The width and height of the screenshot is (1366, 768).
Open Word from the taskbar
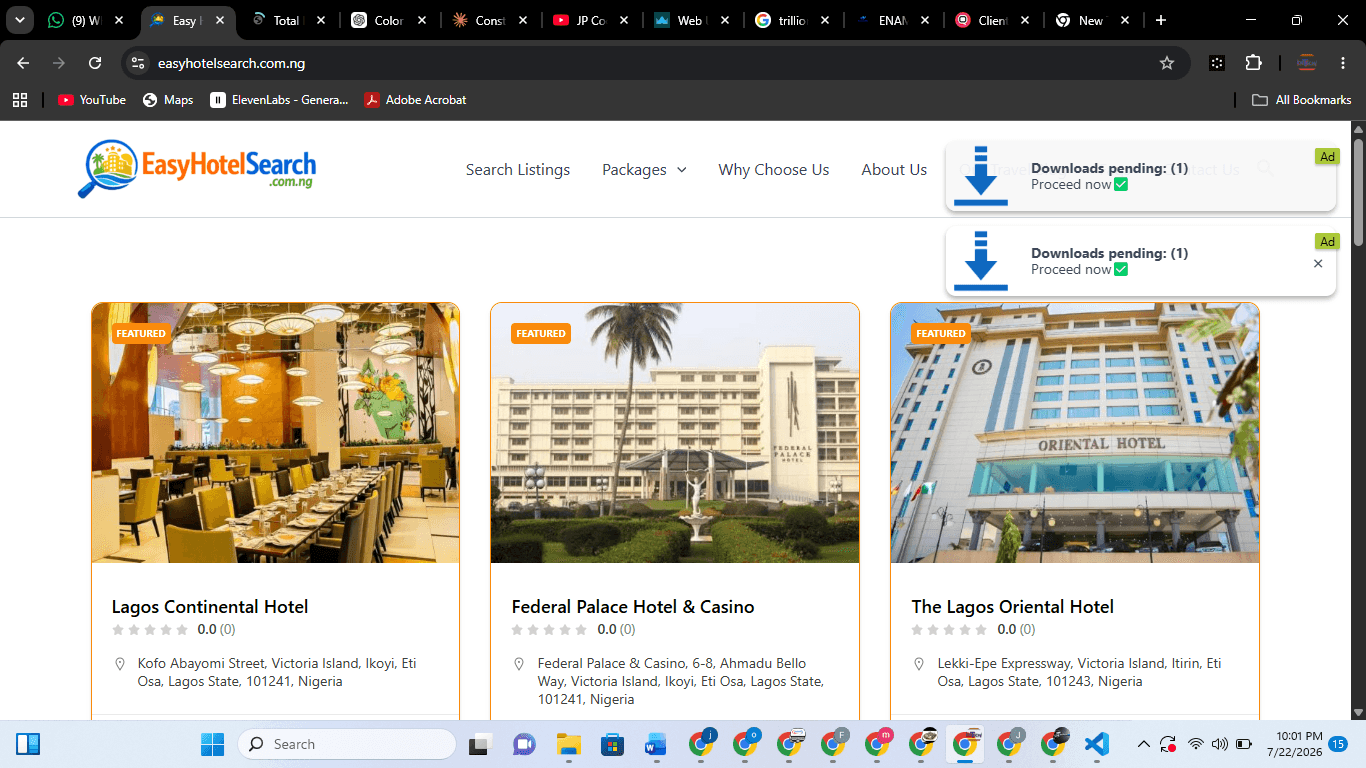pos(656,744)
